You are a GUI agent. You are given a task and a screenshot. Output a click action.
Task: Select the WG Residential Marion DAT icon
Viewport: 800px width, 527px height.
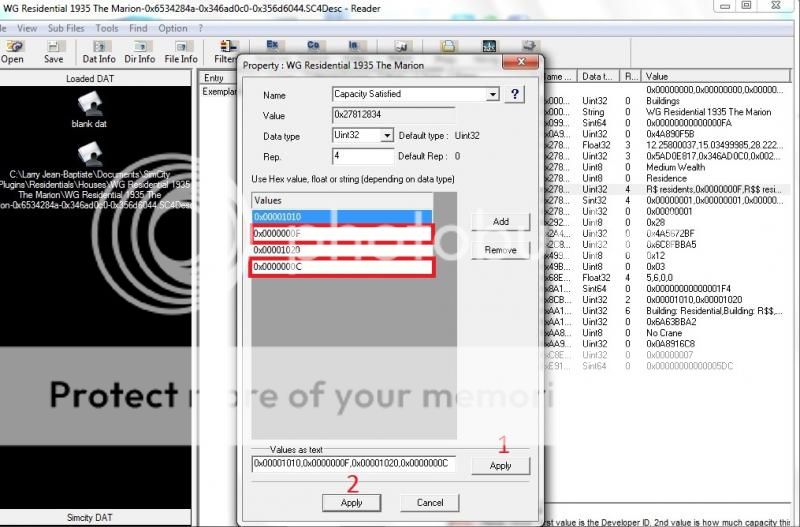(92, 155)
